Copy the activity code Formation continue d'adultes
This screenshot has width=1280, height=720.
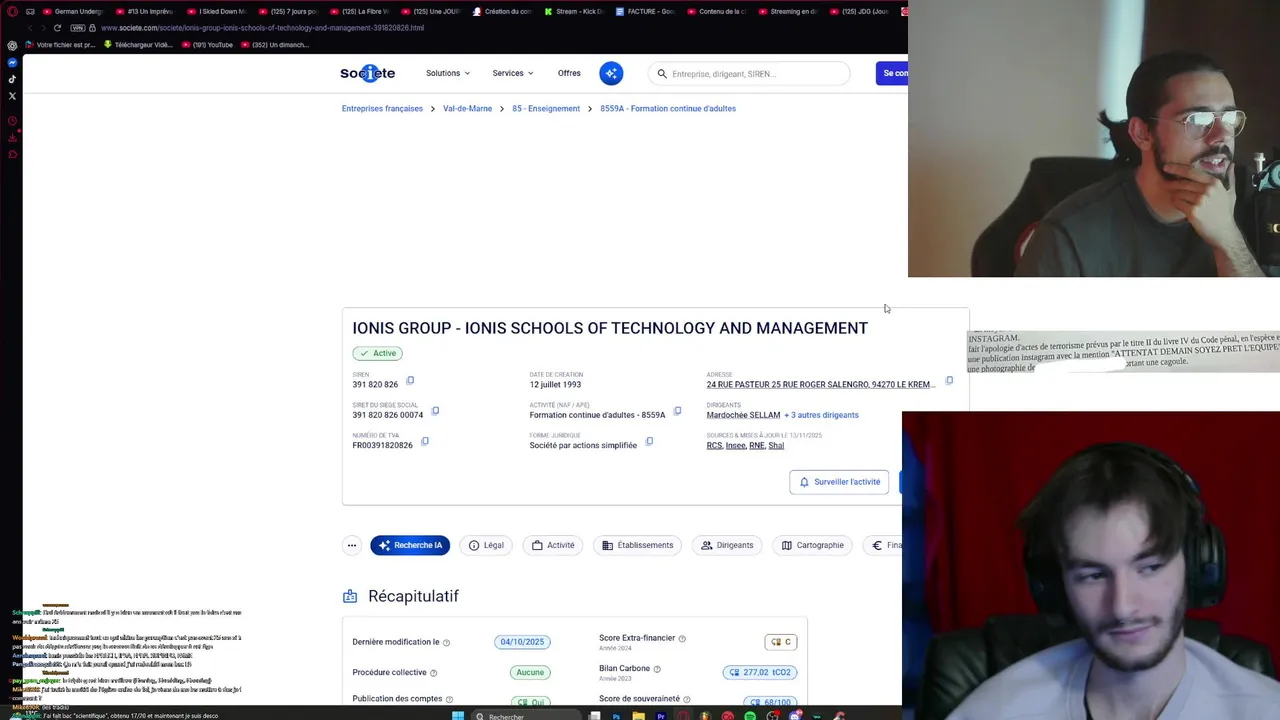coord(677,411)
